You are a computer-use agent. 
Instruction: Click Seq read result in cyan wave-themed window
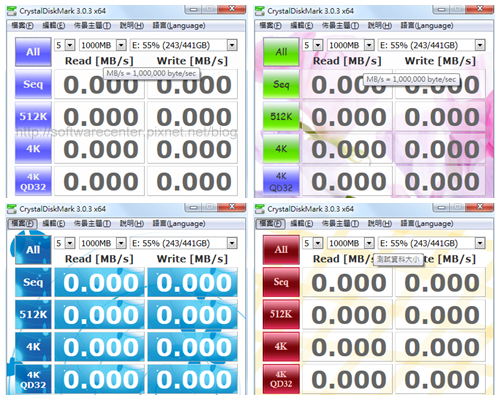pyautogui.click(x=100, y=282)
